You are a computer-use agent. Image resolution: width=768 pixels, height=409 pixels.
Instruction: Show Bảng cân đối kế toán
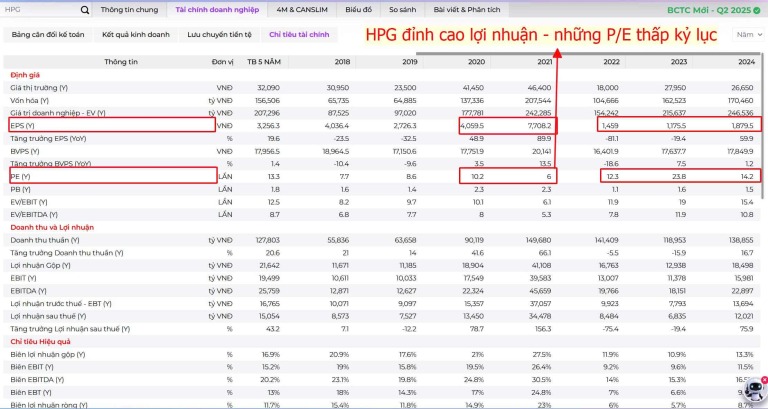tap(48, 35)
